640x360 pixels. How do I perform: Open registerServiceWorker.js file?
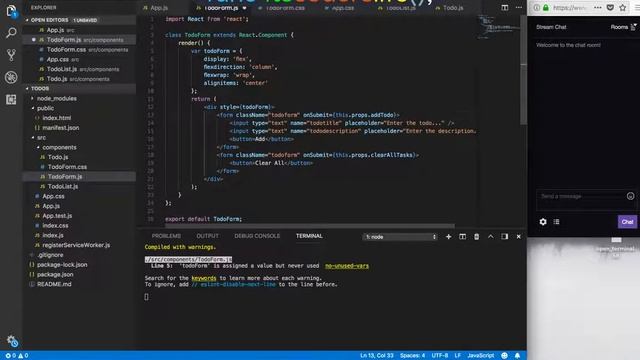point(76,245)
